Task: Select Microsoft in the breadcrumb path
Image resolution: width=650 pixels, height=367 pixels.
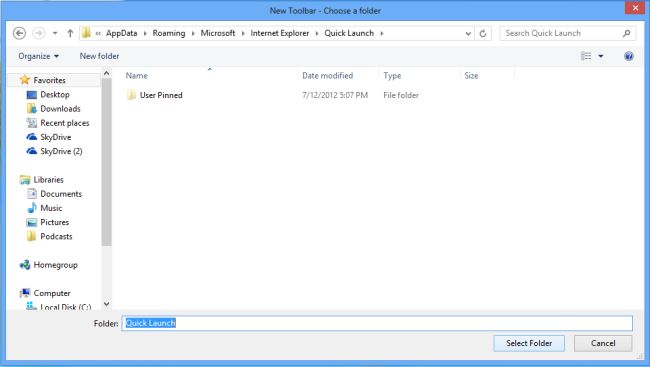Action: coord(218,33)
